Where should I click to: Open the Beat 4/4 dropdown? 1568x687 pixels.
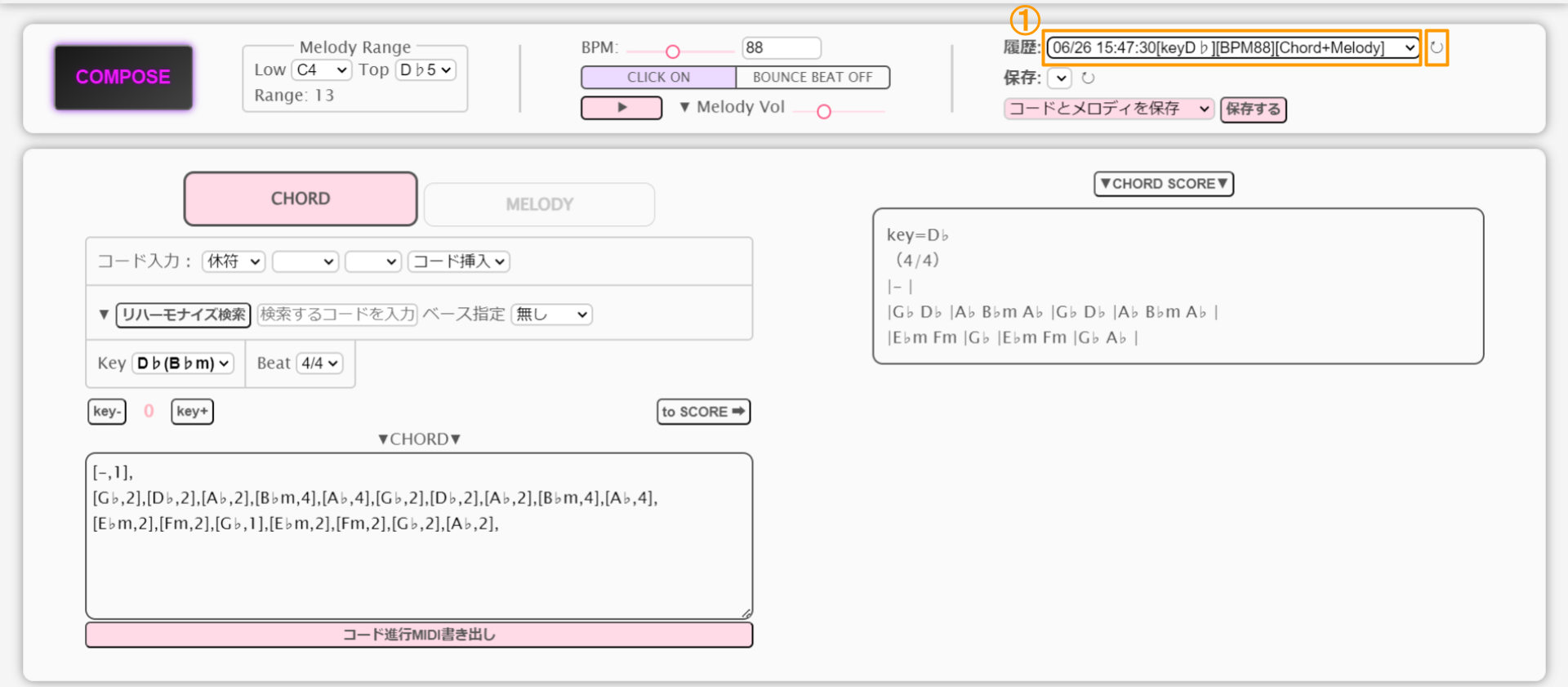(318, 364)
